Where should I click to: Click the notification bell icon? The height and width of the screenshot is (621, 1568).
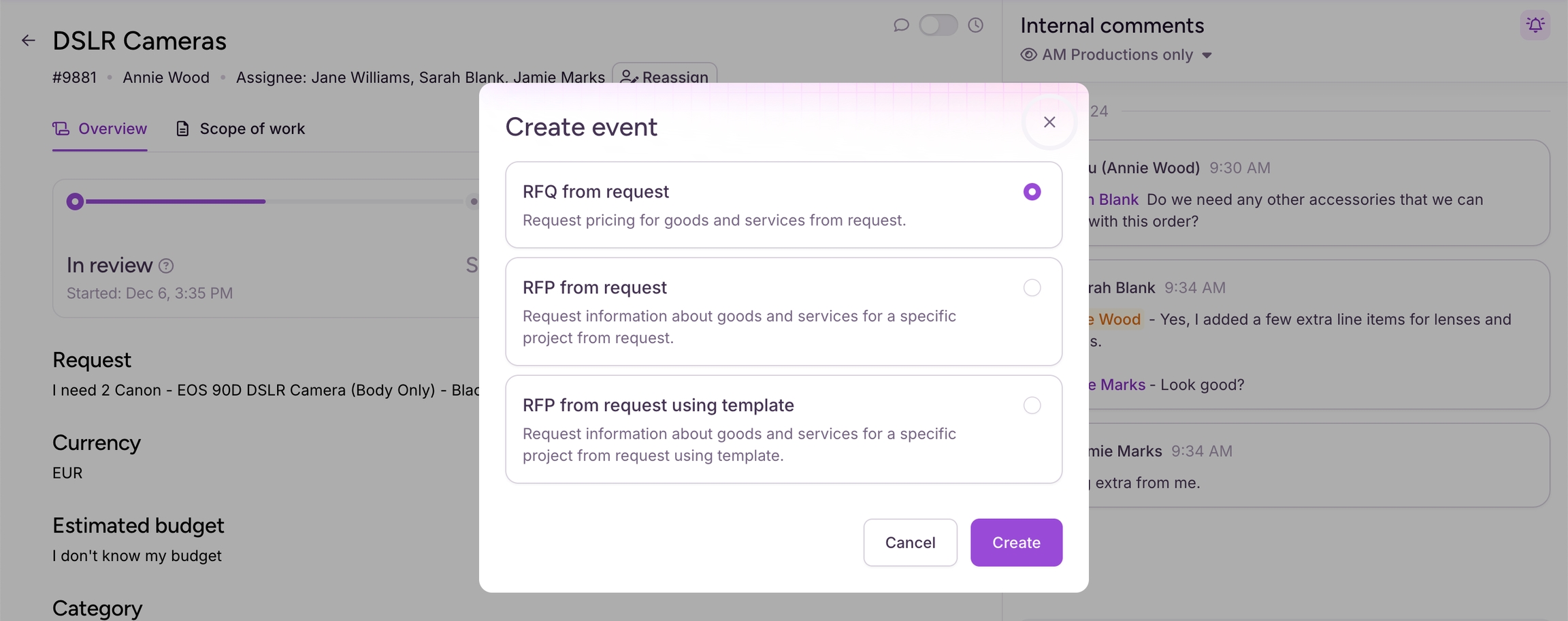(1535, 25)
